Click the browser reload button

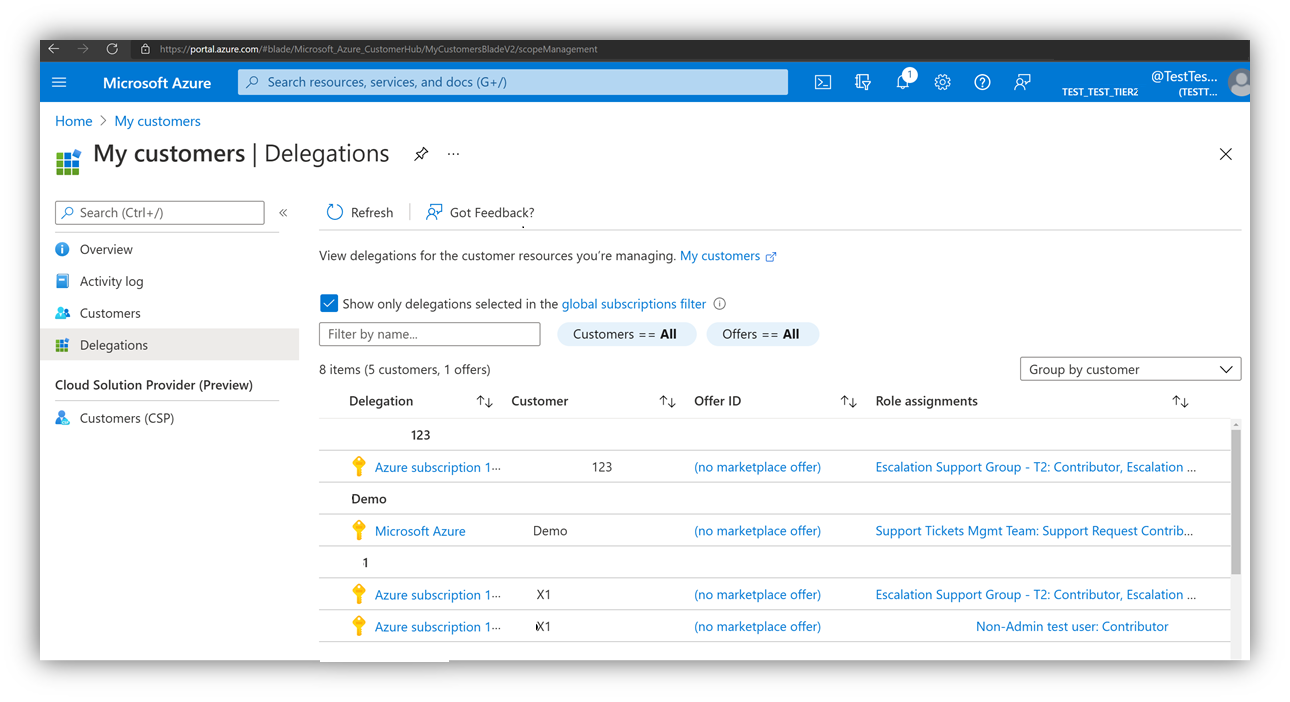coord(112,49)
